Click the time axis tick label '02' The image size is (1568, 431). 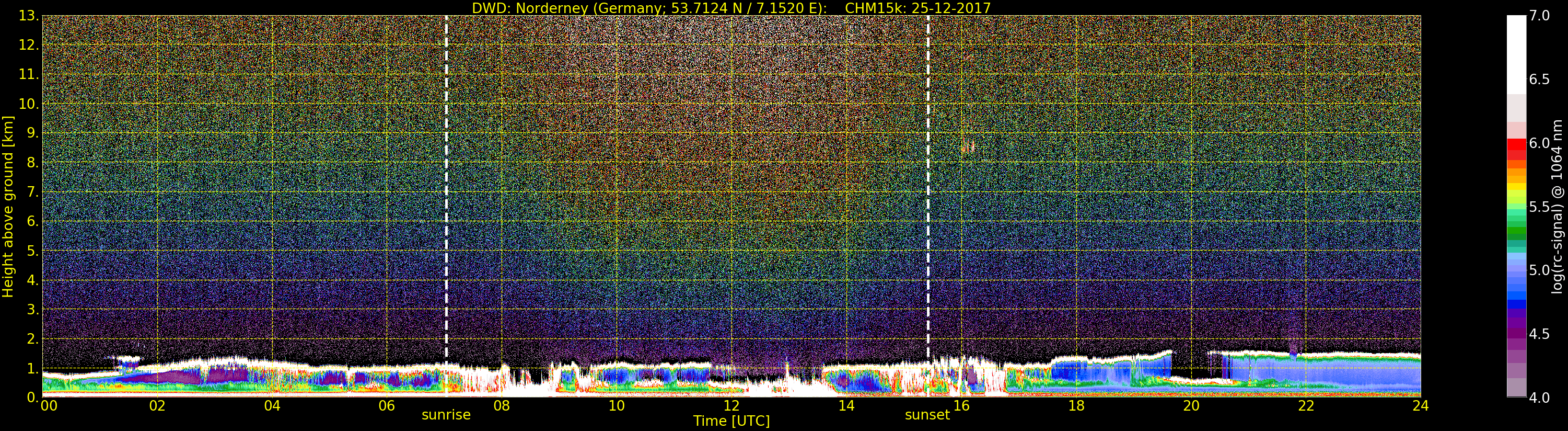157,405
